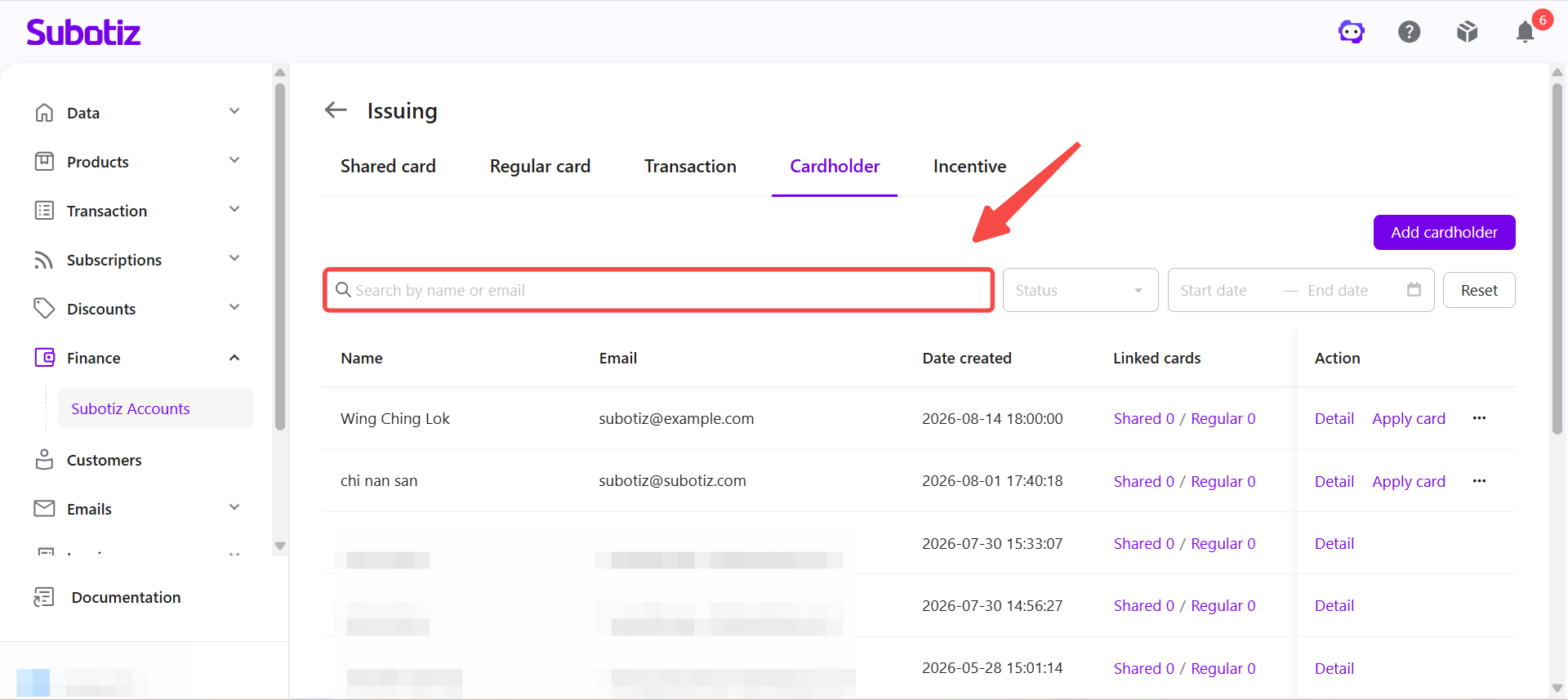Click the Subotiz logo
1568x700 pixels.
83,32
